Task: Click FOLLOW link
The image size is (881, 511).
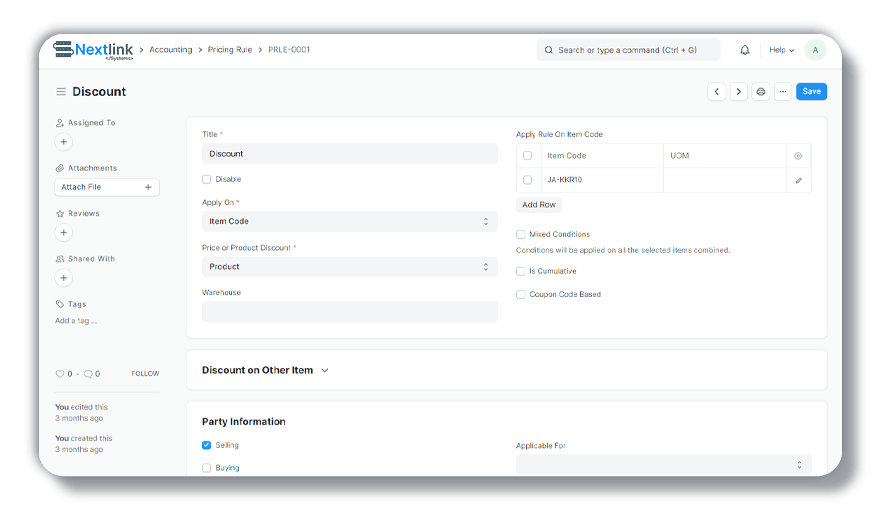Action: [146, 374]
